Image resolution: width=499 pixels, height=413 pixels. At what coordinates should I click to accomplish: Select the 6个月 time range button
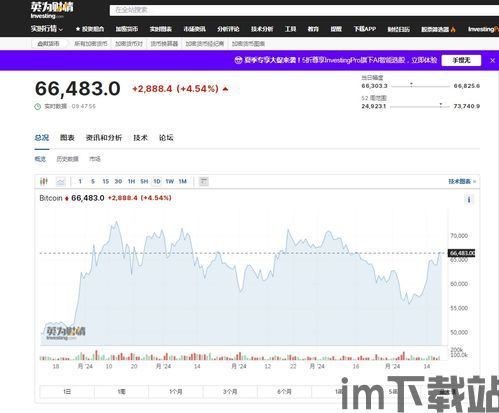coord(284,392)
